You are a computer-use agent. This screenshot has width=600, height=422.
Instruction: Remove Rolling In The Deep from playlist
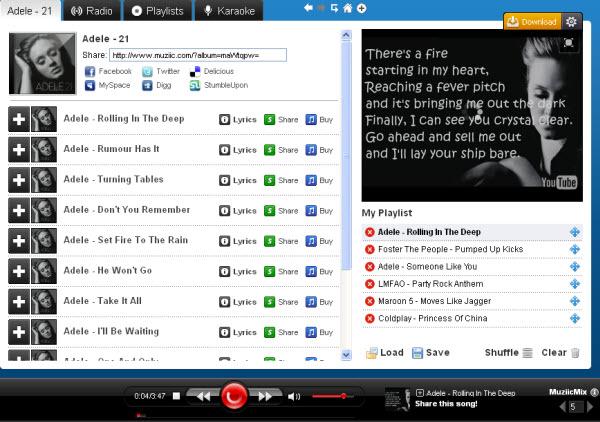pyautogui.click(x=370, y=232)
